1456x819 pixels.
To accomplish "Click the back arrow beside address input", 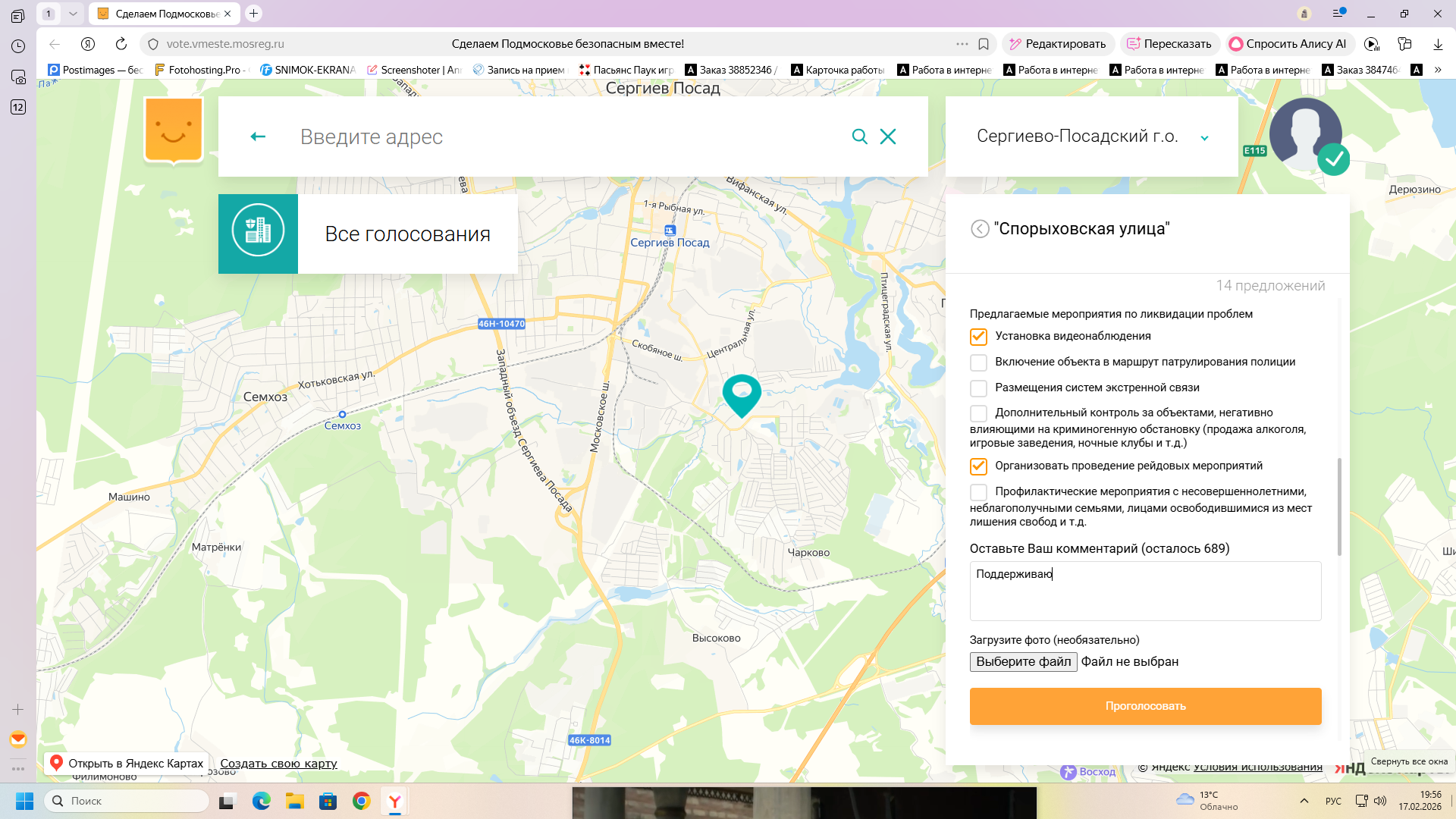I will pyautogui.click(x=258, y=136).
